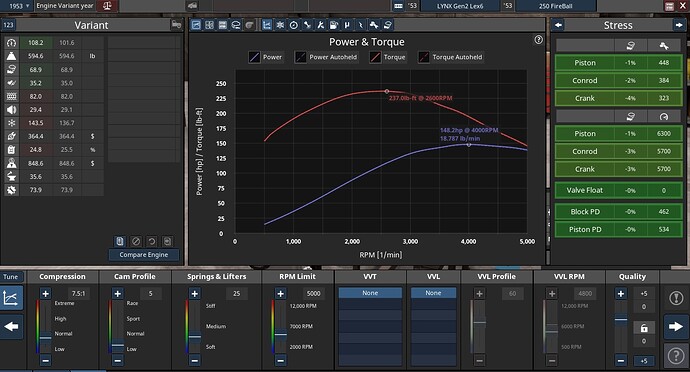Image resolution: width=690 pixels, height=372 pixels.
Task: Select the Compression 7.5:1 value field
Action: [78, 294]
